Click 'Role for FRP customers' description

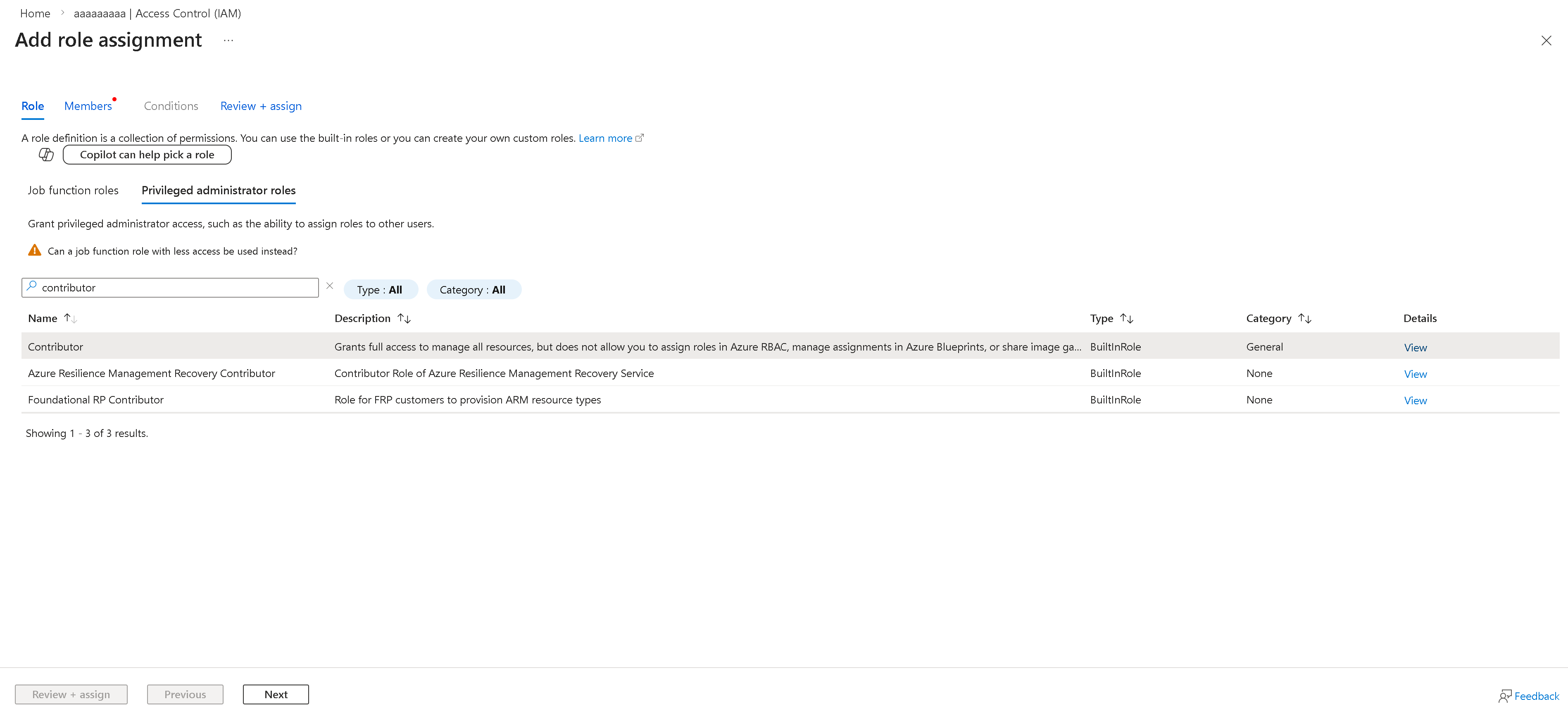point(467,399)
